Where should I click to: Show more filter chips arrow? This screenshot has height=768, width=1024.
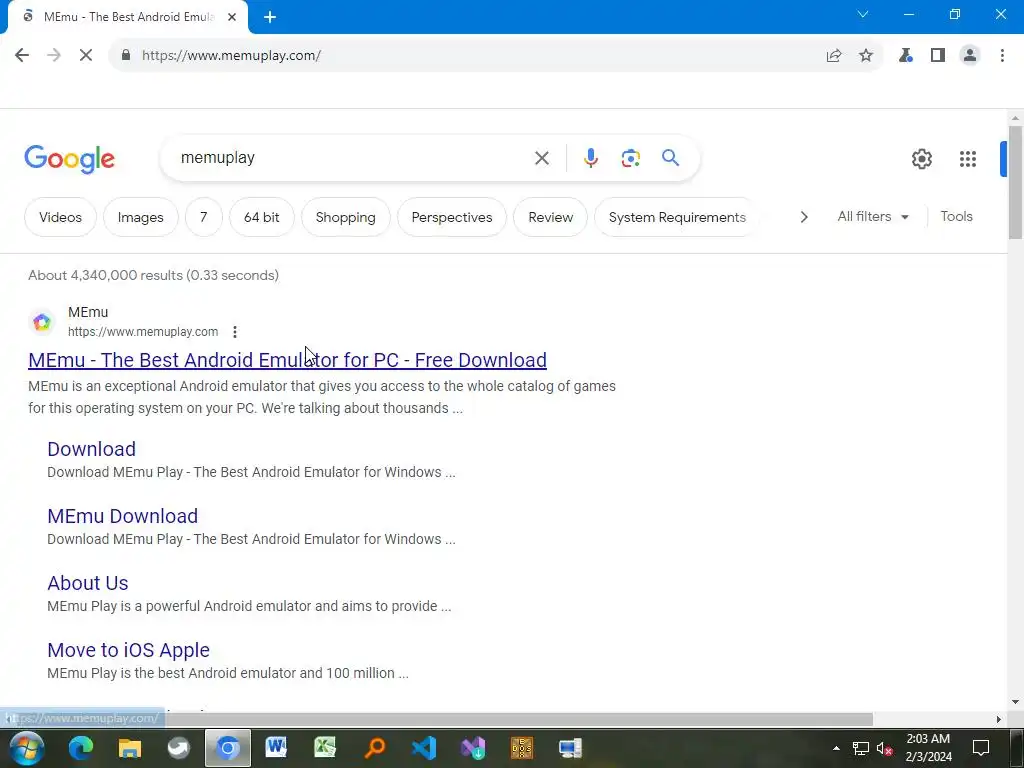point(804,217)
